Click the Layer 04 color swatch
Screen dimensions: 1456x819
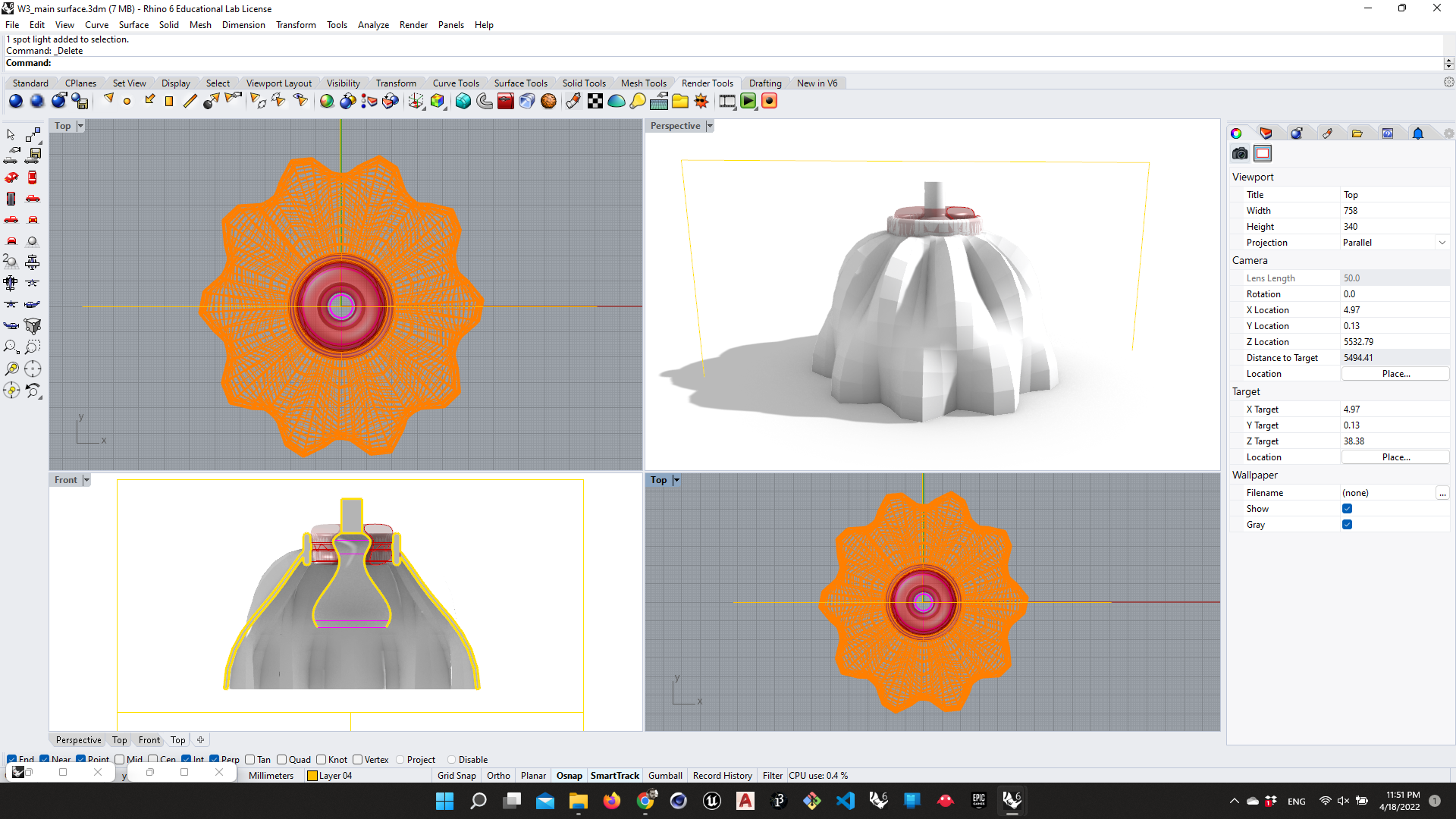pyautogui.click(x=312, y=775)
